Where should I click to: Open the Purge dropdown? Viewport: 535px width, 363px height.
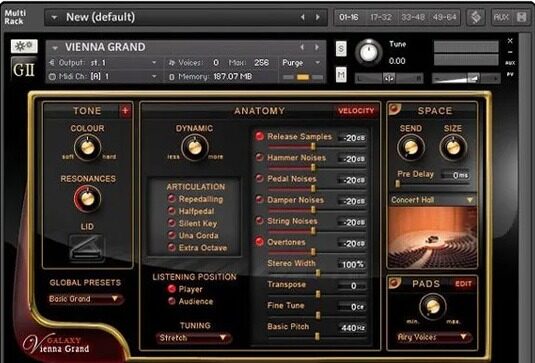coord(318,63)
